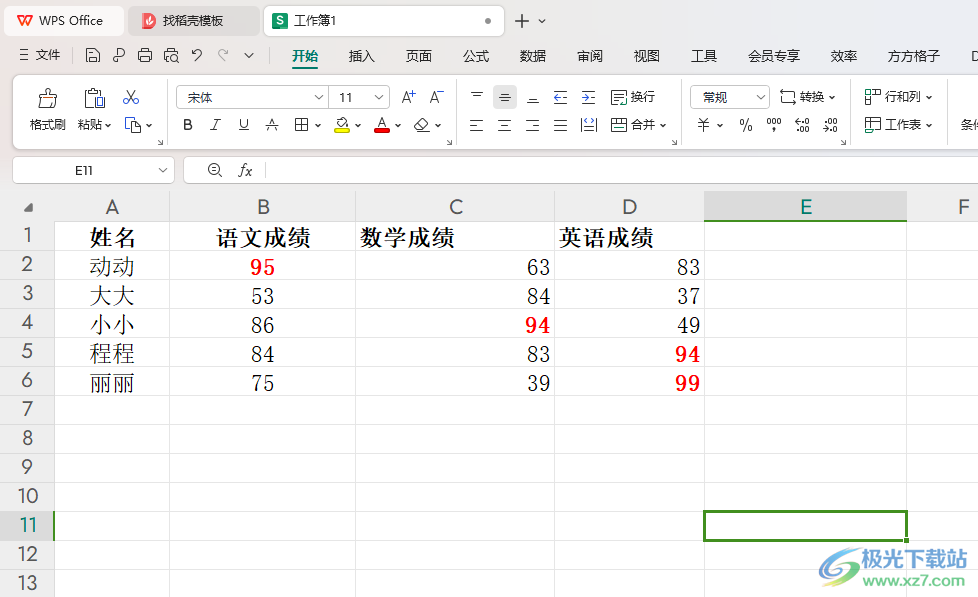The width and height of the screenshot is (978, 597).
Task: Click the fx insert function icon
Action: coord(245,170)
